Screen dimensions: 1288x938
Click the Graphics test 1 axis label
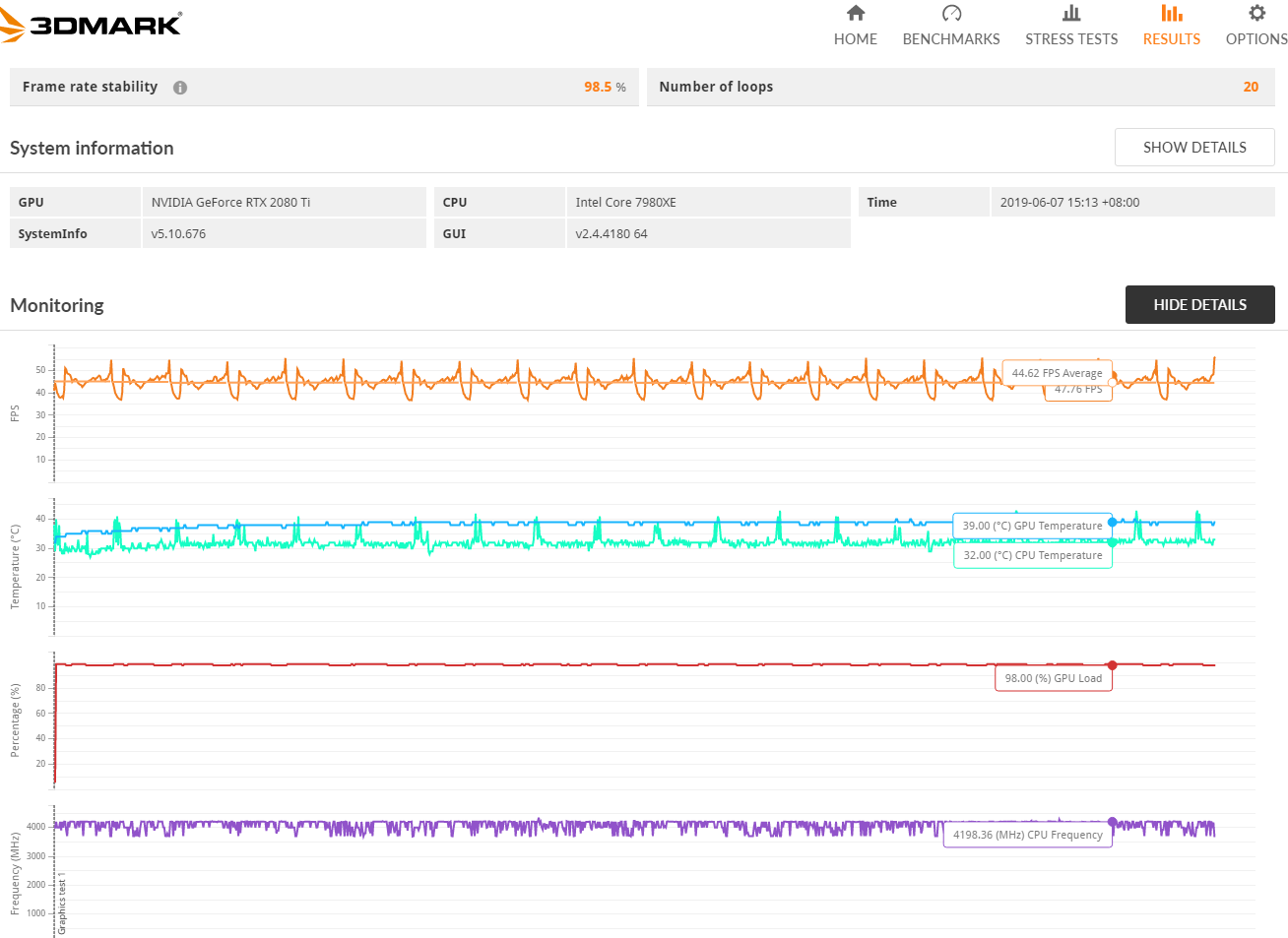tap(62, 904)
